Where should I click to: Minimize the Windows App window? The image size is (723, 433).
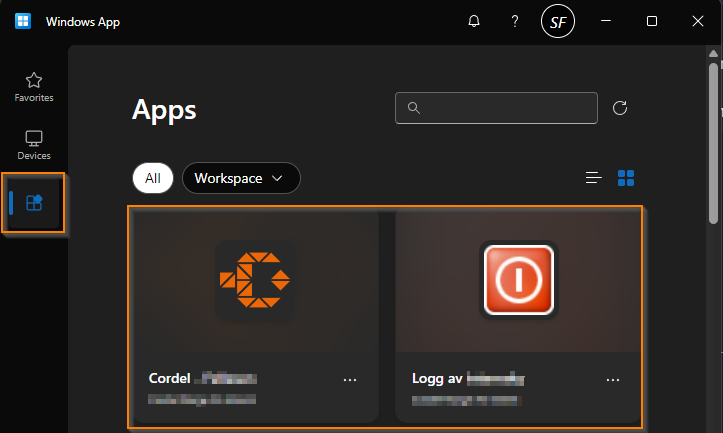coord(606,21)
